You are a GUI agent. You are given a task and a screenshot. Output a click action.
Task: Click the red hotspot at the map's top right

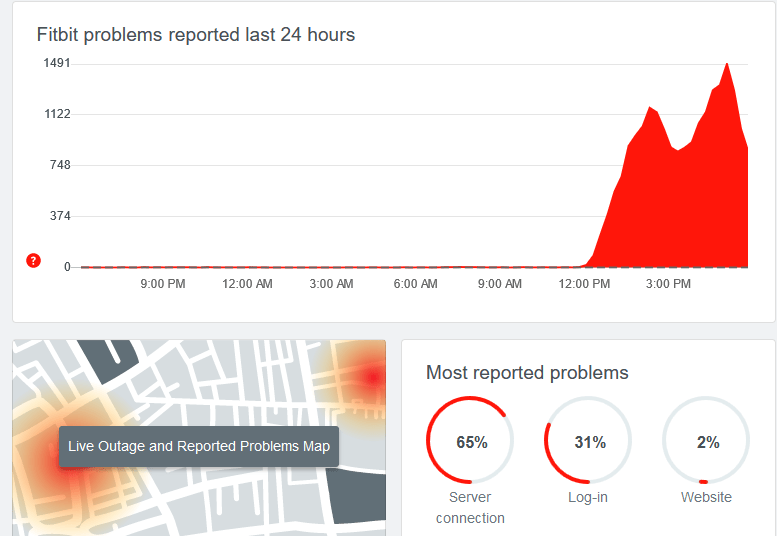(x=372, y=377)
